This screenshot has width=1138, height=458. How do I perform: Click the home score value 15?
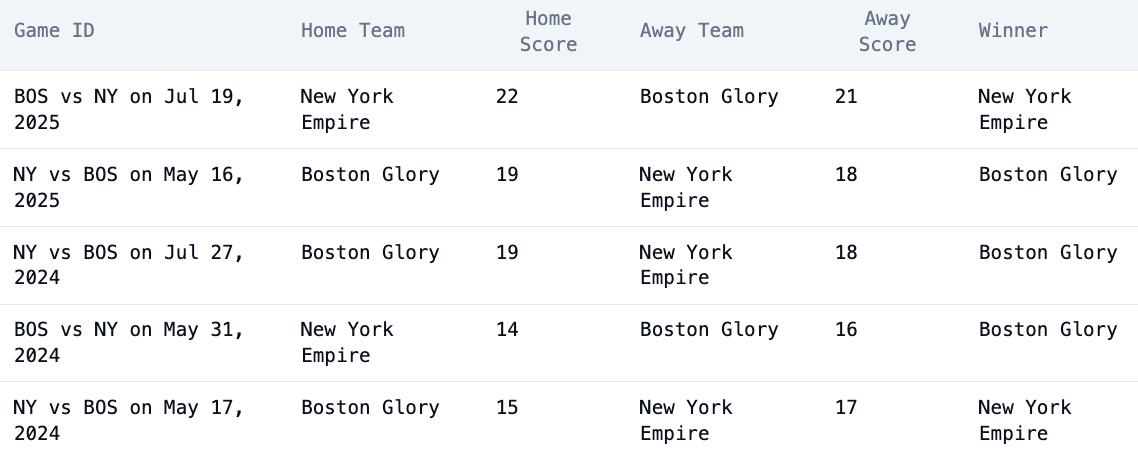tap(507, 408)
